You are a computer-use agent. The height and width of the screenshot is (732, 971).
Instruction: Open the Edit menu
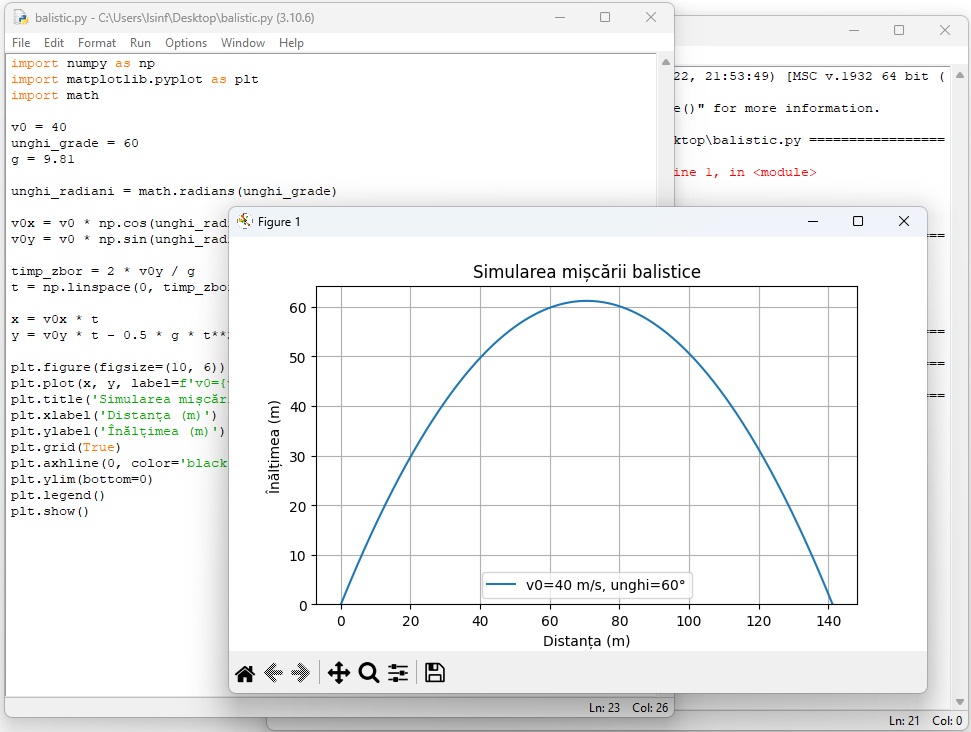click(54, 43)
